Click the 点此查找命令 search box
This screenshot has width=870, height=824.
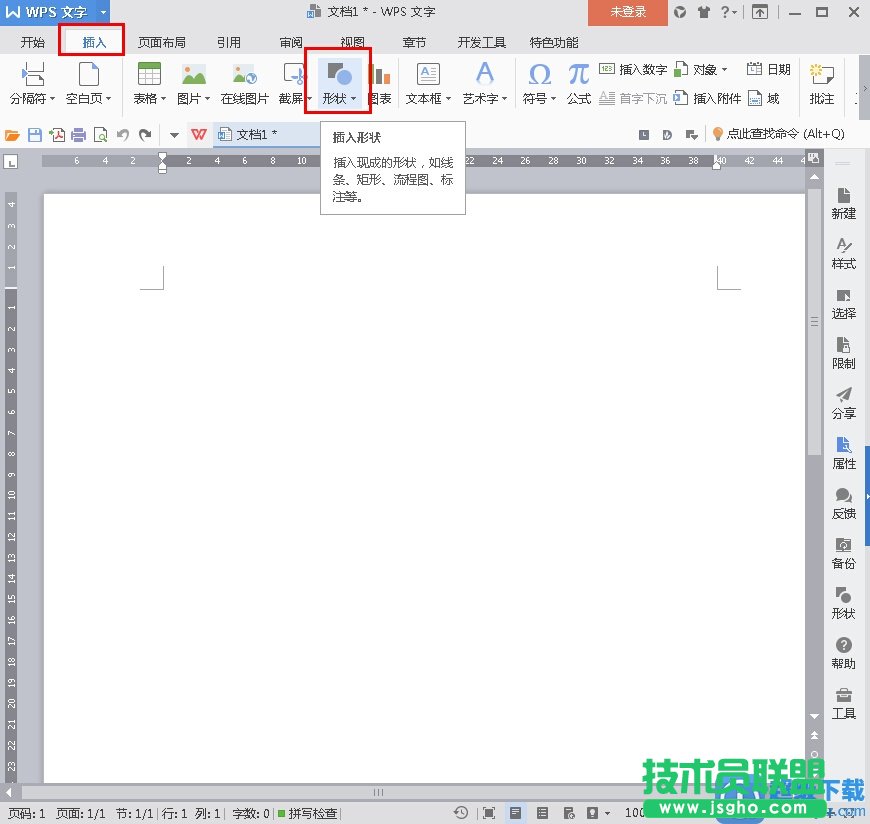tap(777, 134)
